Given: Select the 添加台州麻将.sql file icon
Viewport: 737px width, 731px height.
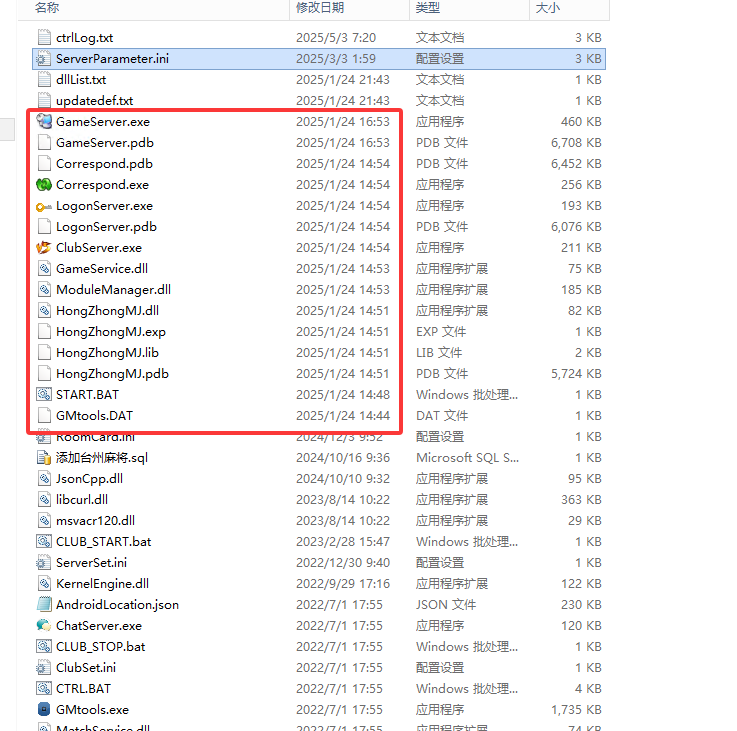Looking at the screenshot, I should [43, 457].
